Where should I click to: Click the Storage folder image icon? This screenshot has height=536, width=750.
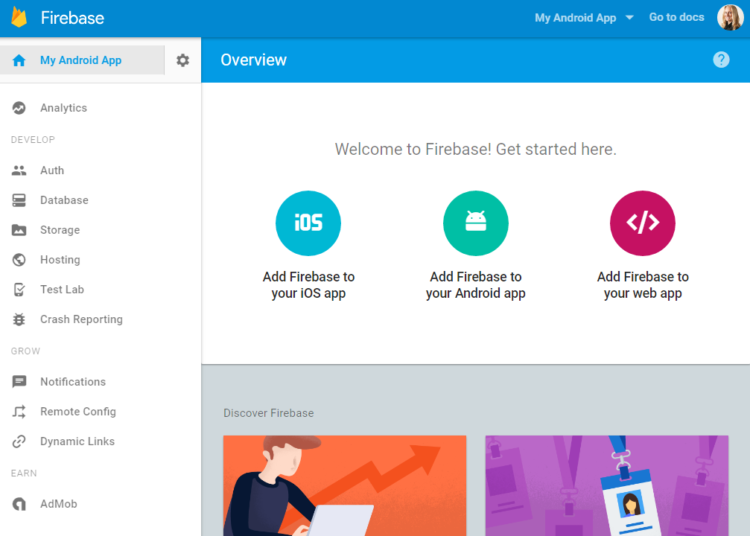click(x=19, y=230)
